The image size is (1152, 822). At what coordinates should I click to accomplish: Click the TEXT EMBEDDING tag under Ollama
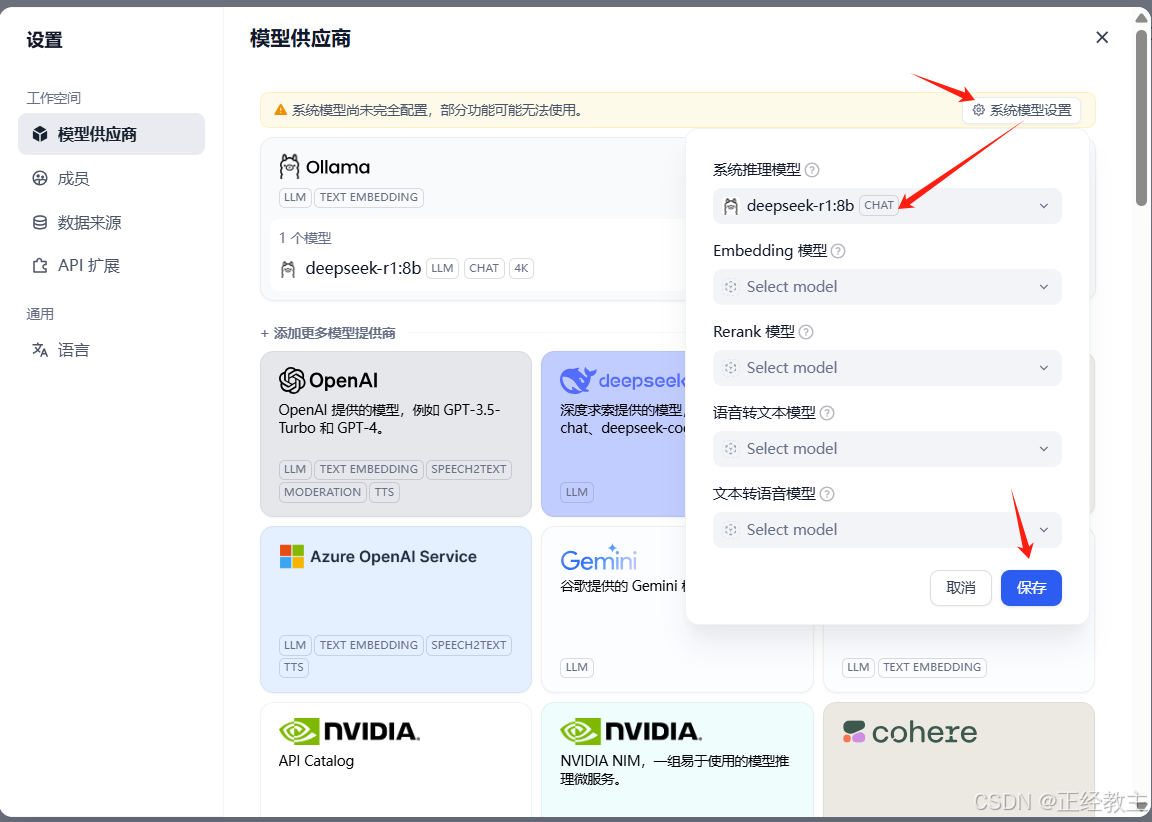point(369,198)
